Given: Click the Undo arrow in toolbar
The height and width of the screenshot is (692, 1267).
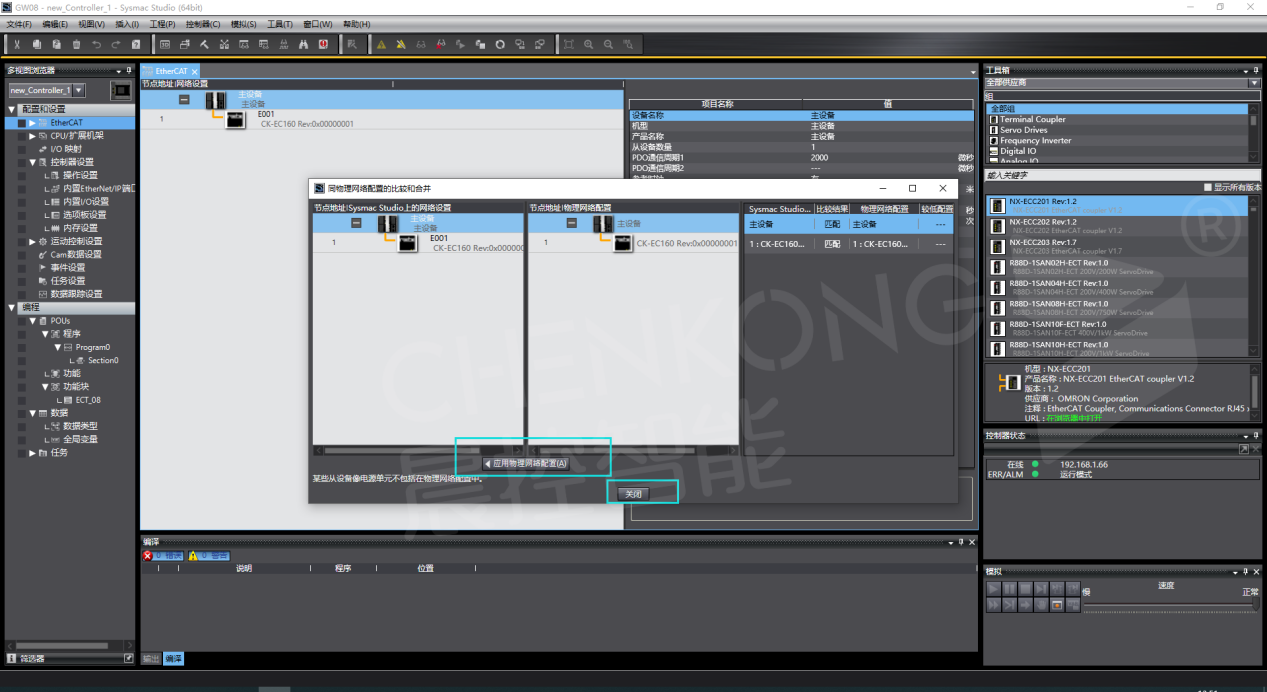Looking at the screenshot, I should pos(96,44).
